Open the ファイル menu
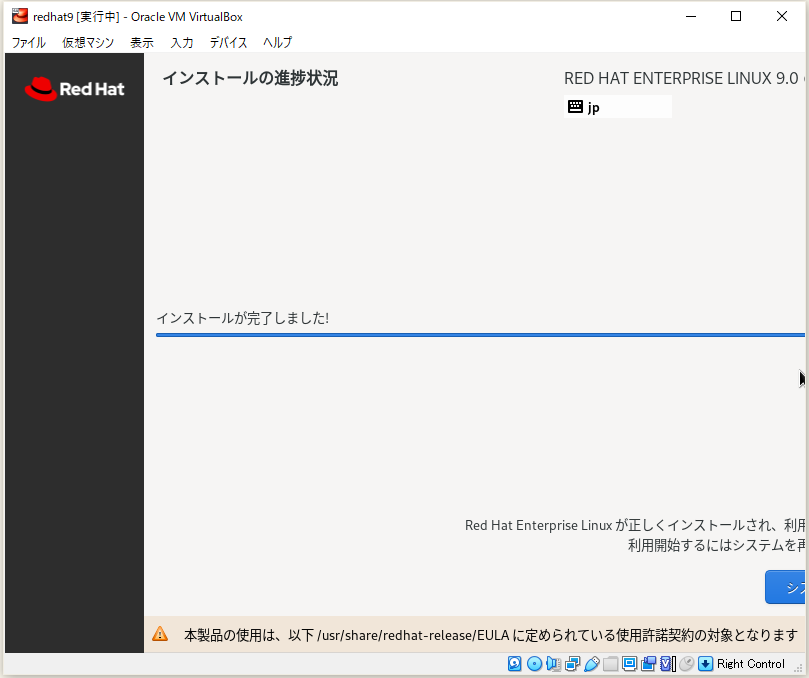Screen dimensions: 809x678 (28, 42)
